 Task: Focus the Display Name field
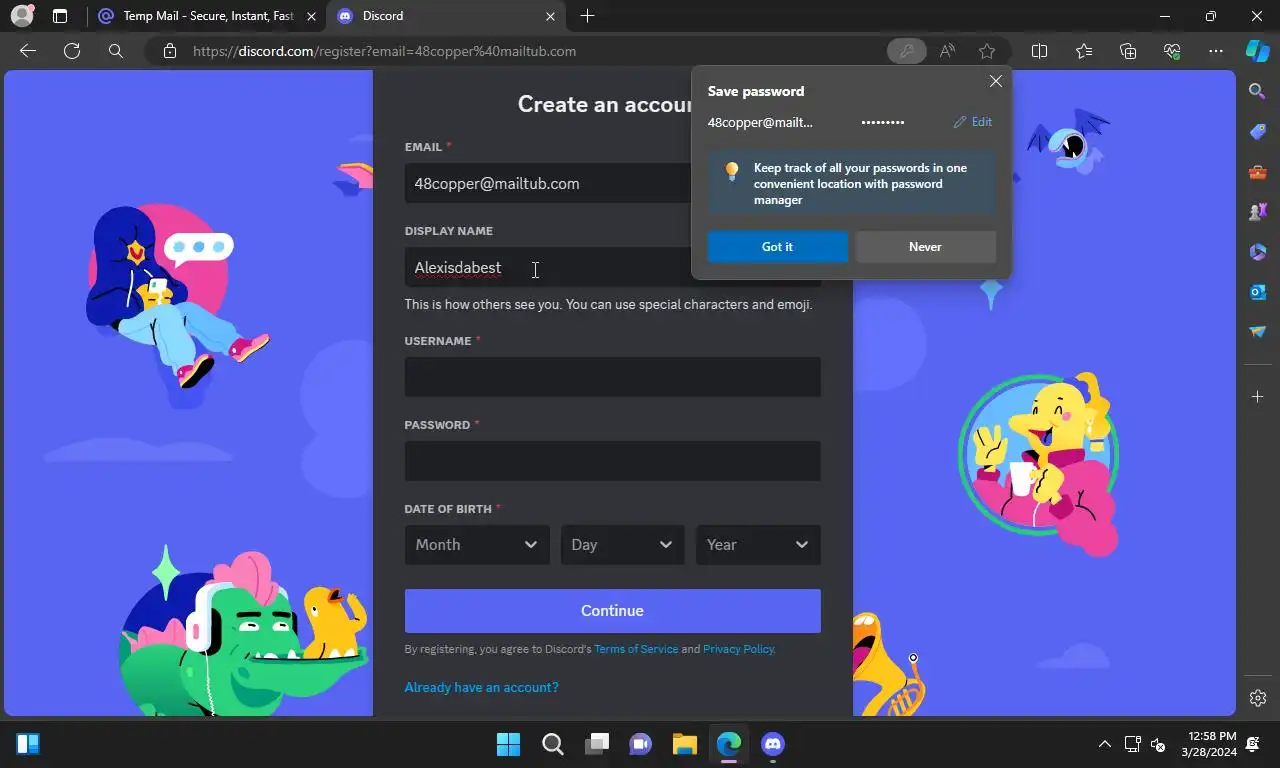pyautogui.click(x=548, y=268)
